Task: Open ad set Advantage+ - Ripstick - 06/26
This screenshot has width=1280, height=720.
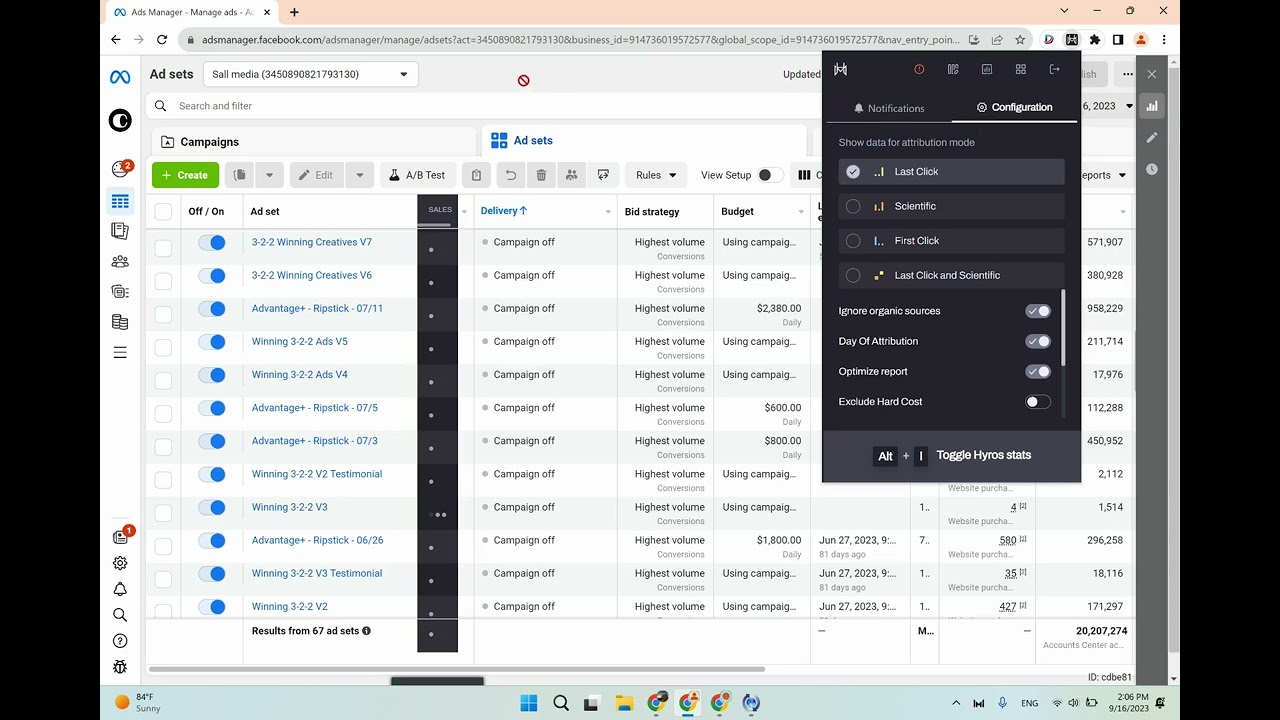Action: click(317, 540)
